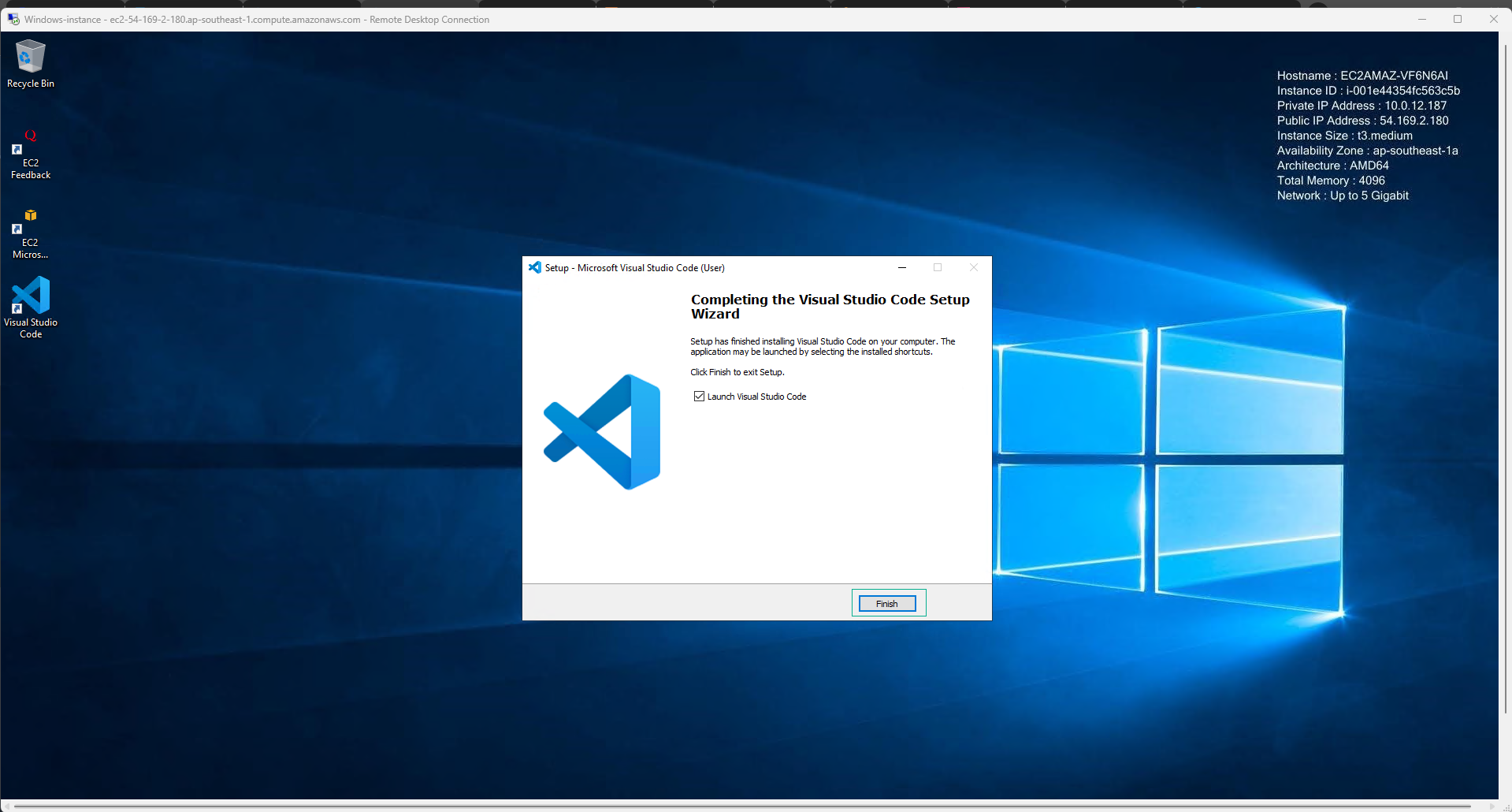The width and height of the screenshot is (1512, 812).
Task: Click the 'Hostname : EC2AMAZ-VF6N6AI' desktop text
Action: click(x=1362, y=76)
